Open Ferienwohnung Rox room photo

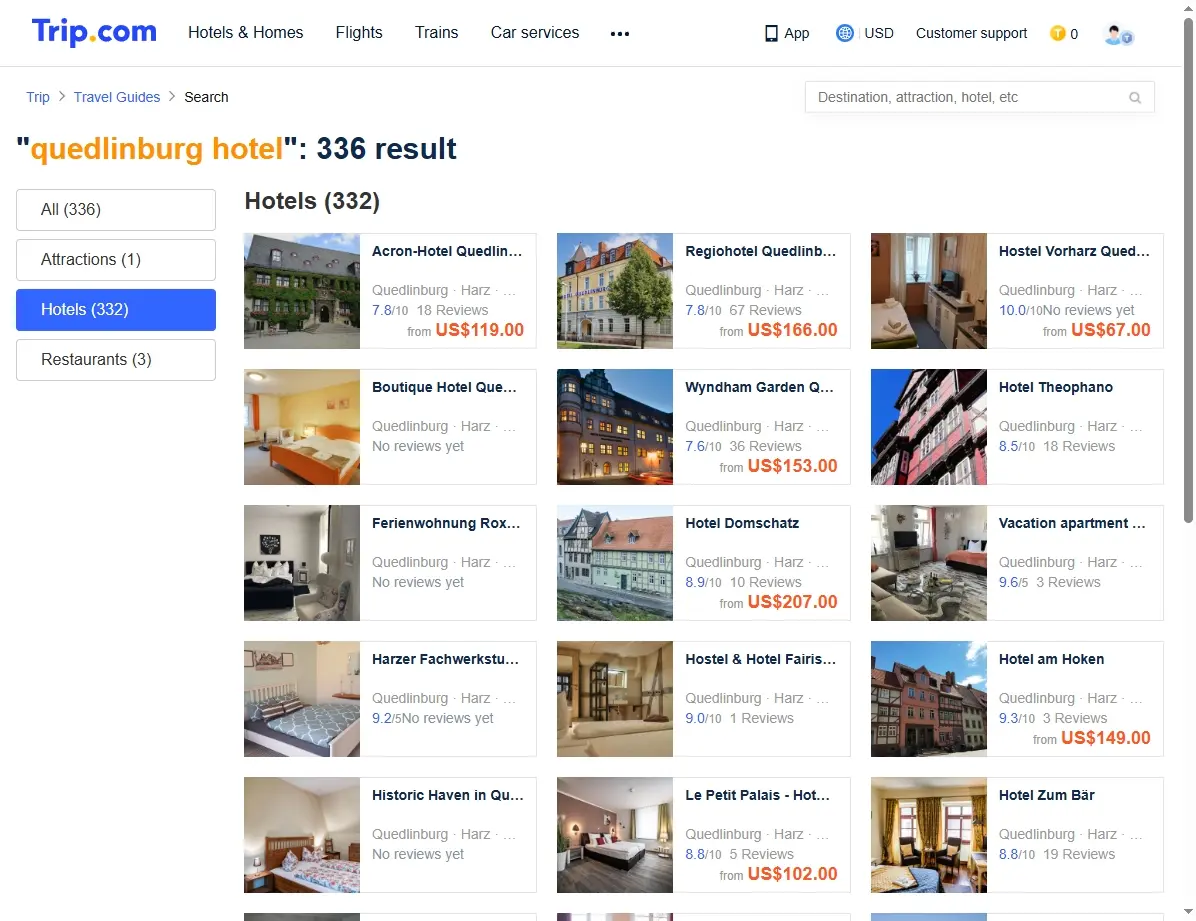[302, 562]
